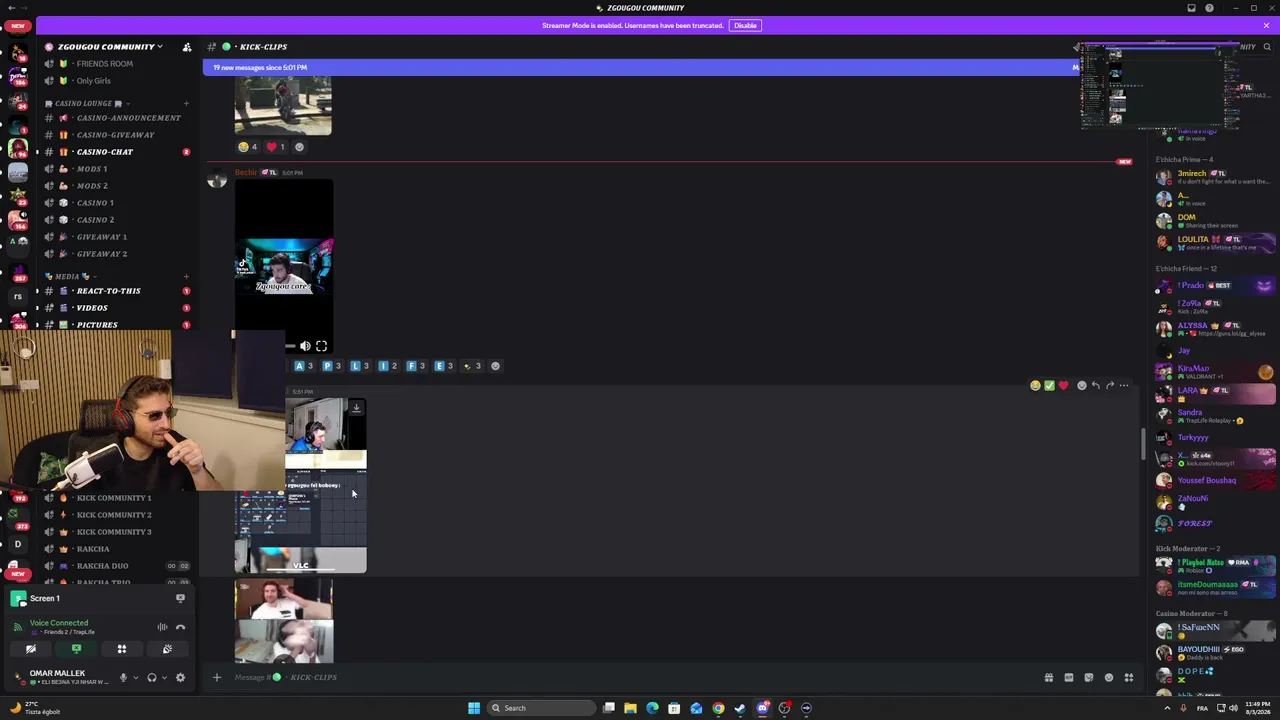Toggle screen sharing in voice panel
The image size is (1280, 720).
coord(76,649)
